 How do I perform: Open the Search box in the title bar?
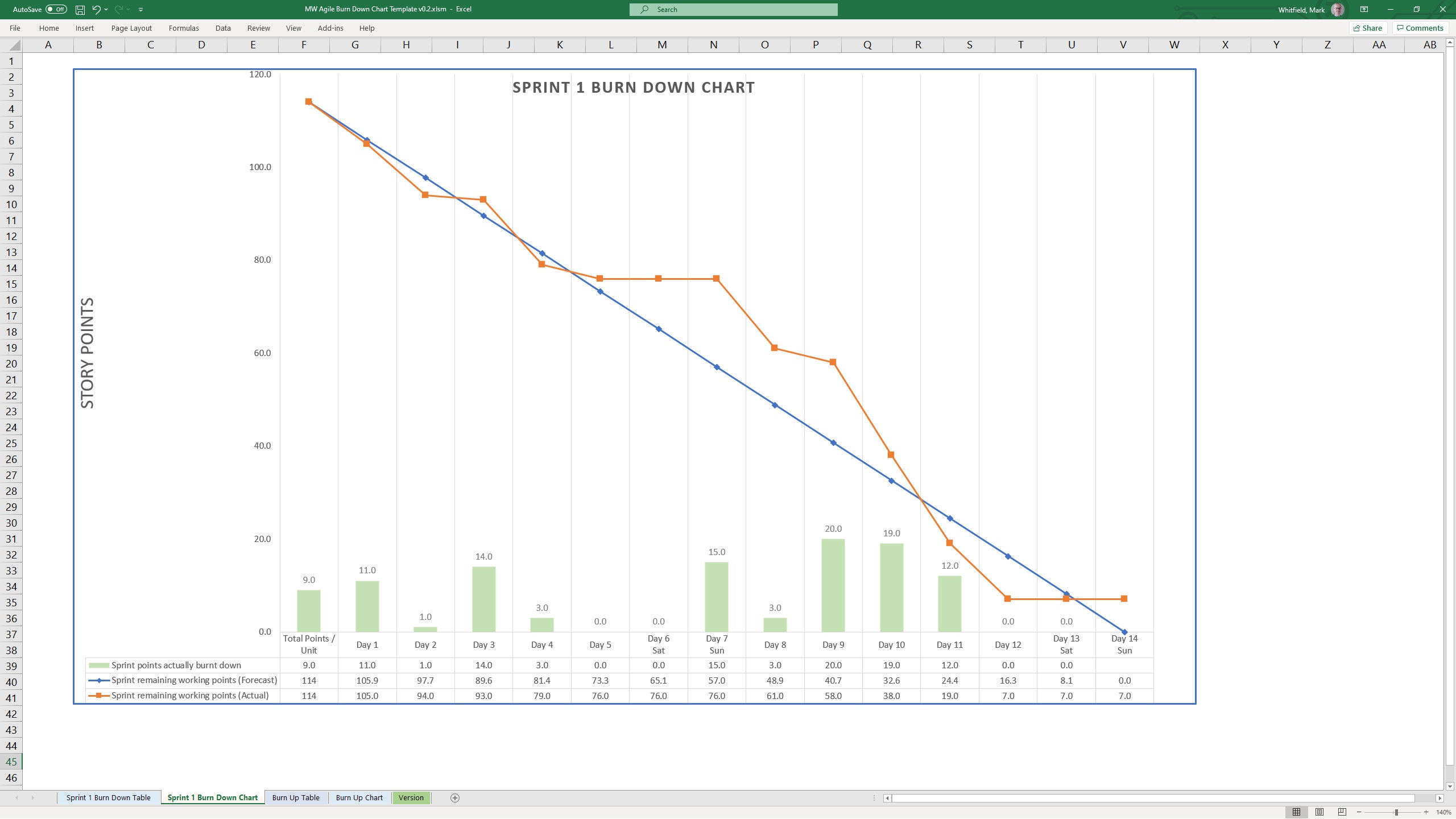(734, 9)
